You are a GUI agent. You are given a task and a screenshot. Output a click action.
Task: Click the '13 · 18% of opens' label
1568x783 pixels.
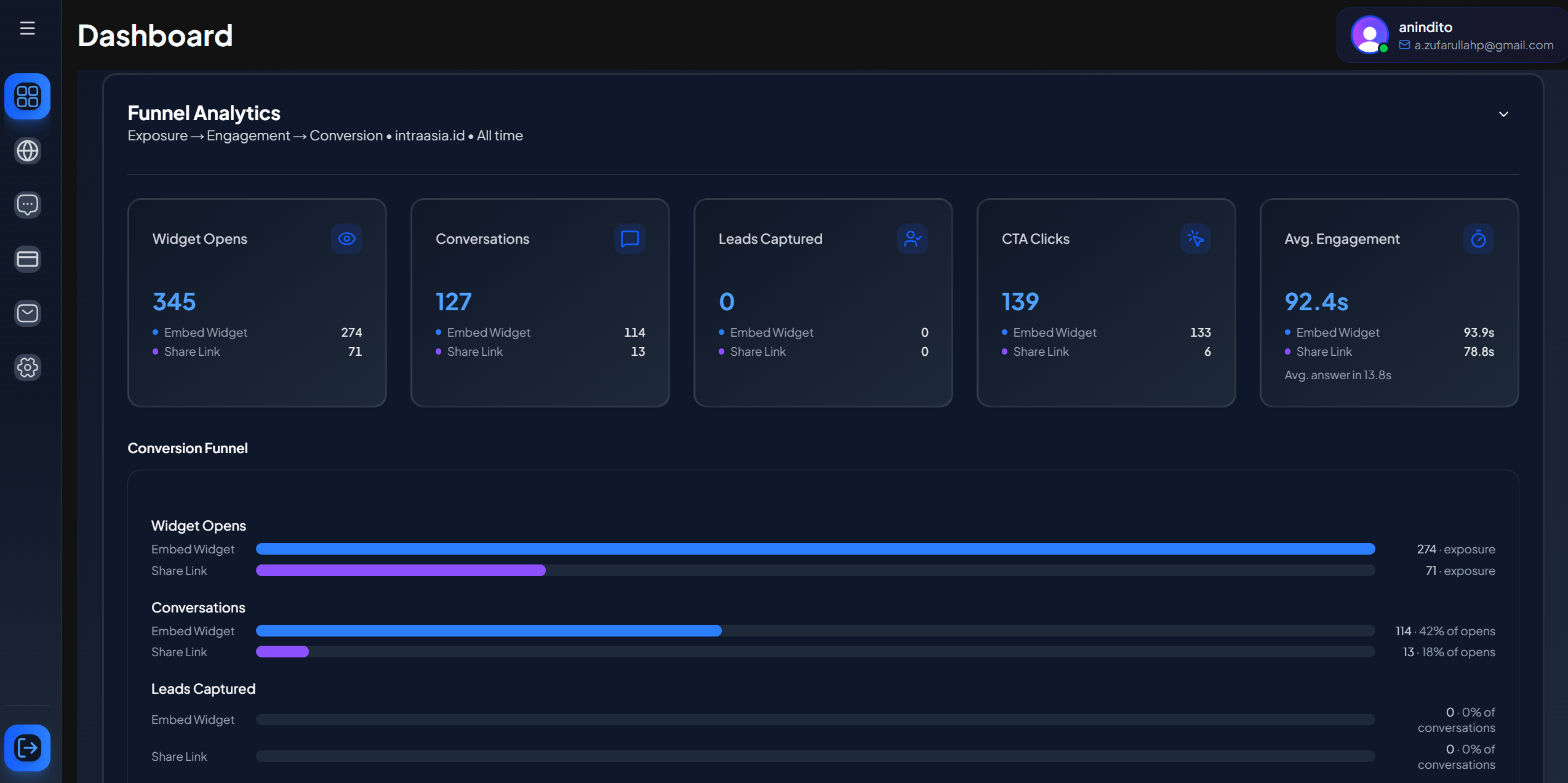(1449, 652)
